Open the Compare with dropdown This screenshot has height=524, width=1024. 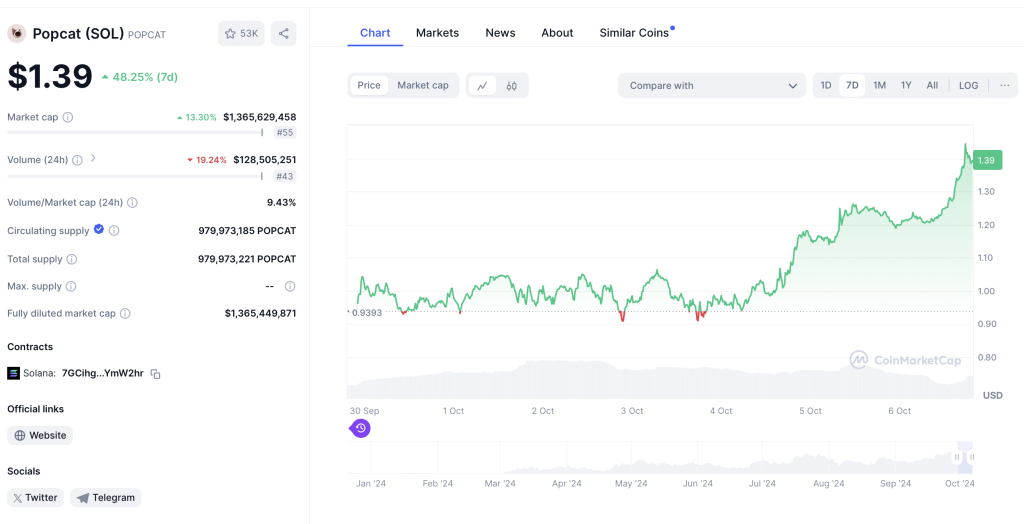(712, 86)
